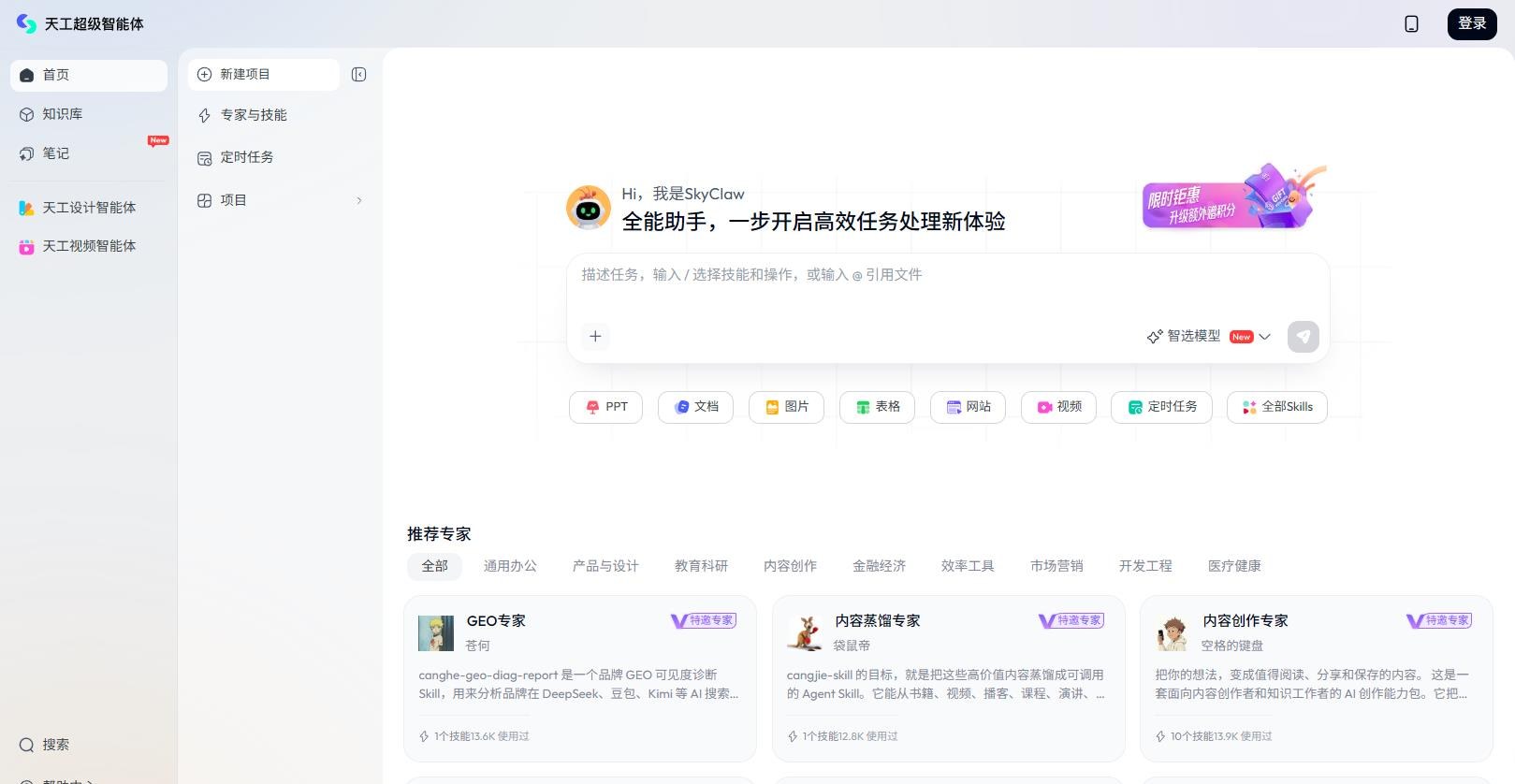The width and height of the screenshot is (1515, 784).
Task: Click 特邀专家 badge on 内容创作专家 card
Action: coord(1438,620)
